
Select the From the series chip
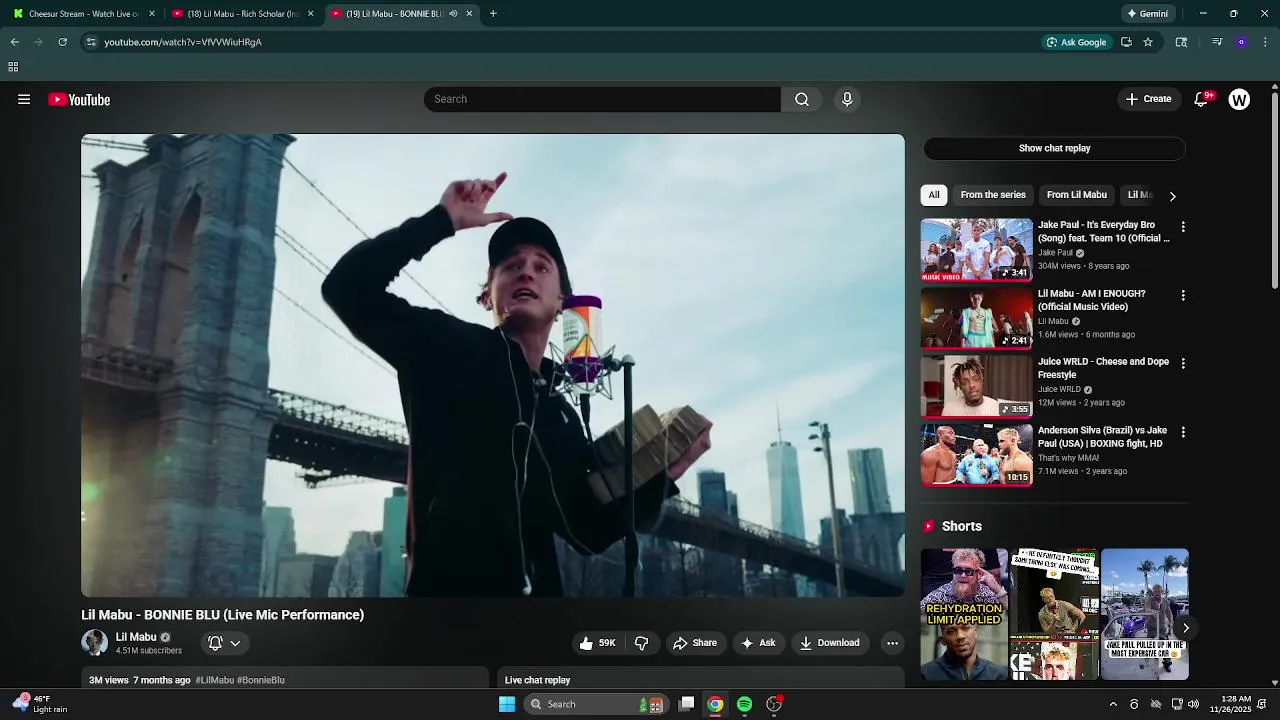pyautogui.click(x=993, y=195)
